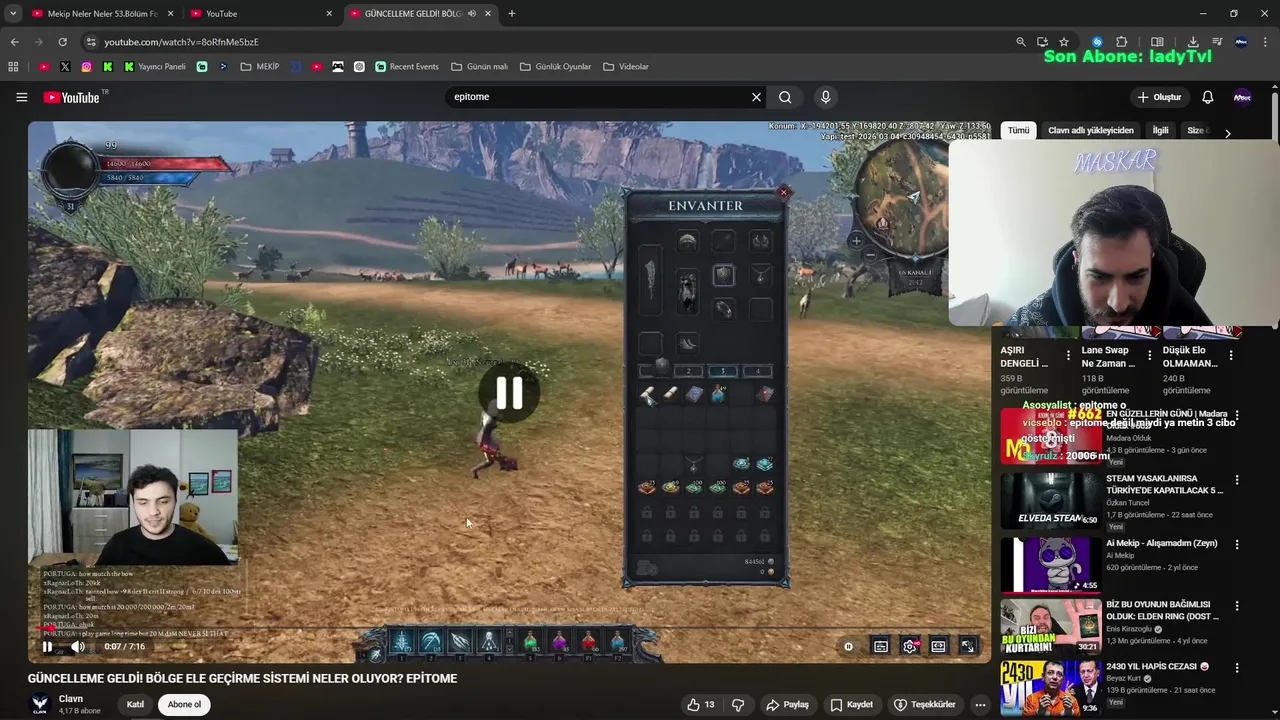
Task: Toggle subtitles in the video player
Action: [x=881, y=647]
